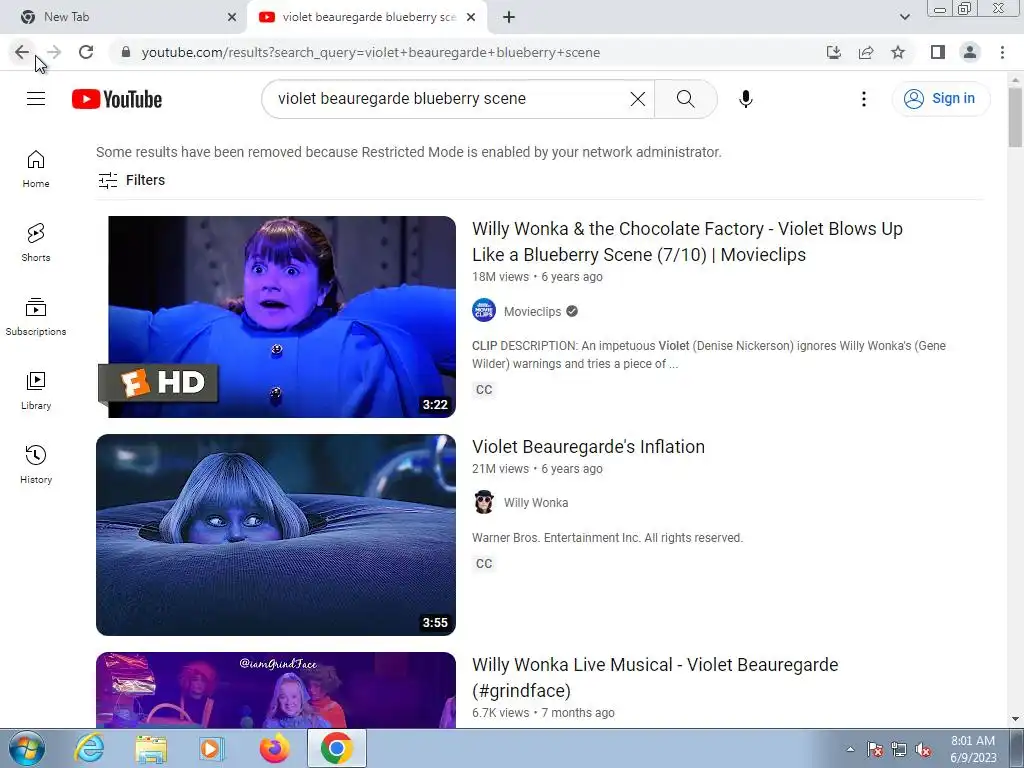Submit search with the magnifier button
Image resolution: width=1024 pixels, height=768 pixels.
click(686, 99)
